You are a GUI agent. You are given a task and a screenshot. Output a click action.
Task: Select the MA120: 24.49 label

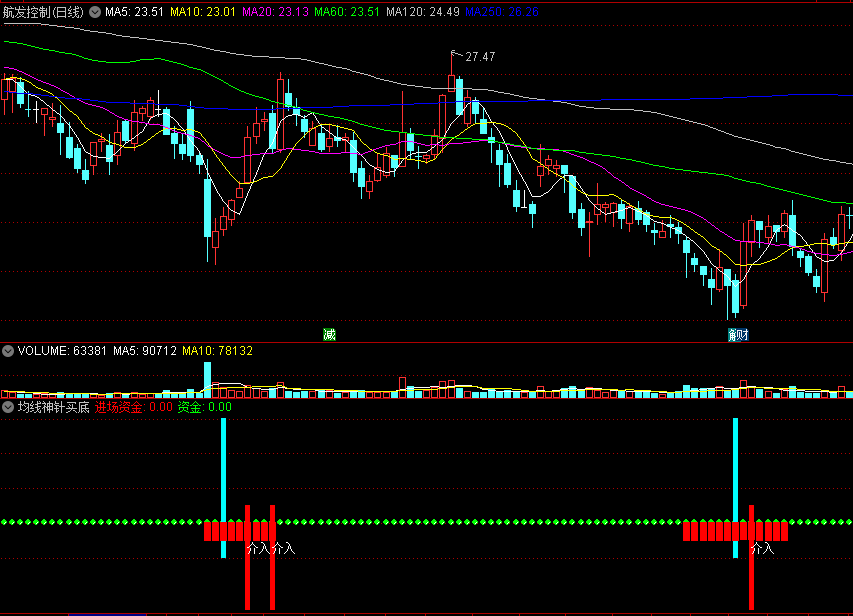[x=423, y=12]
